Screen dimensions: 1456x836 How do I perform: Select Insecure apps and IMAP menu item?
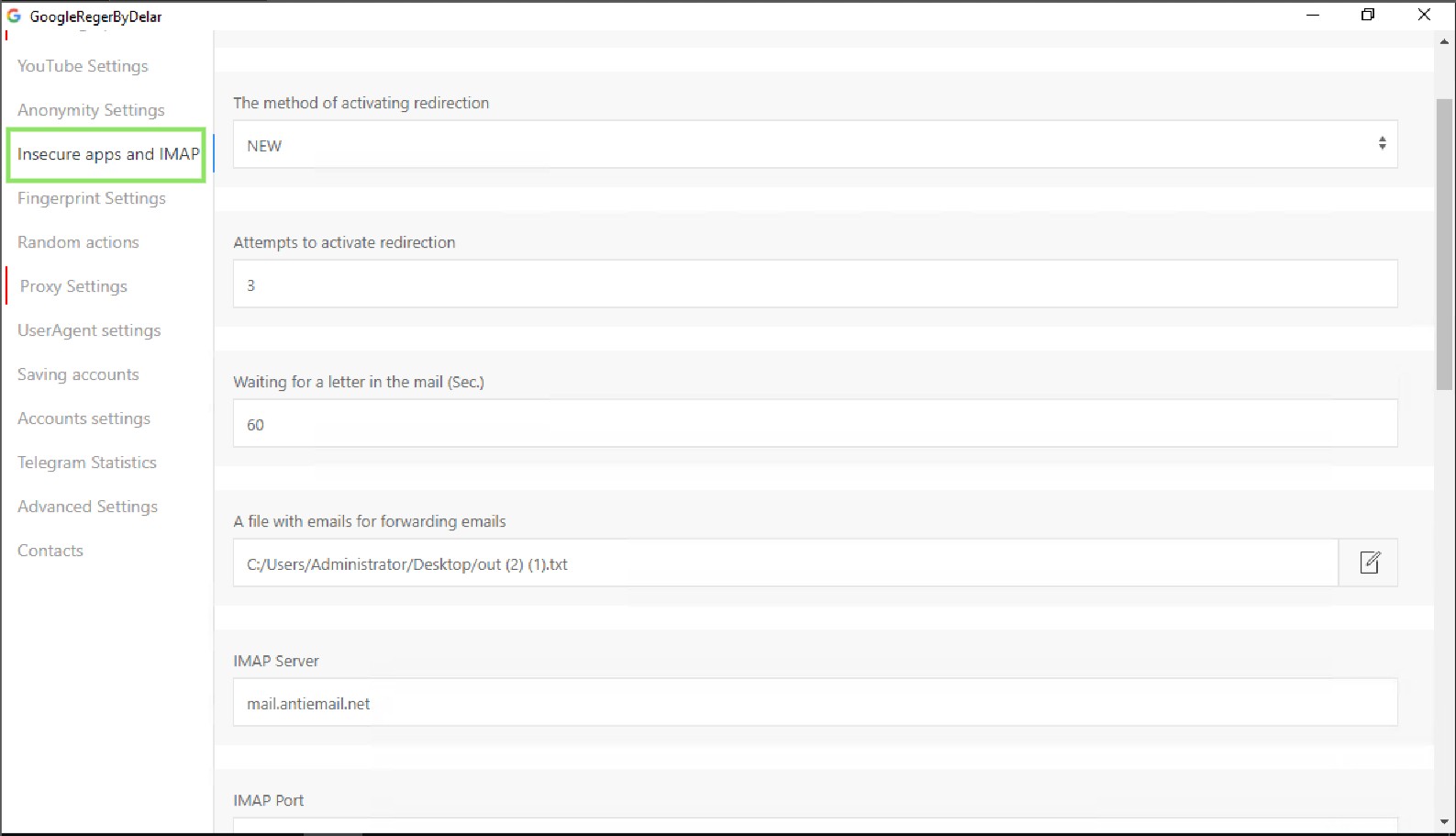(107, 154)
